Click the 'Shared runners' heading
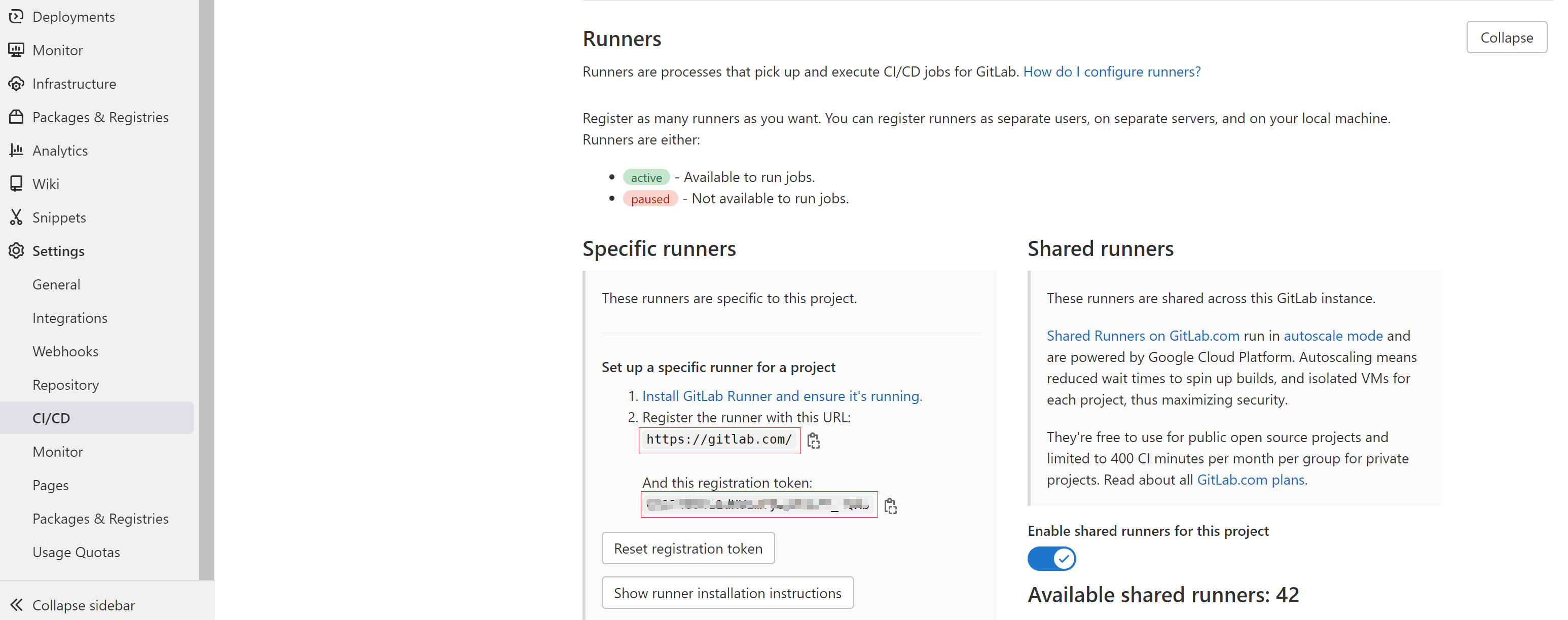1568x620 pixels. click(1101, 248)
